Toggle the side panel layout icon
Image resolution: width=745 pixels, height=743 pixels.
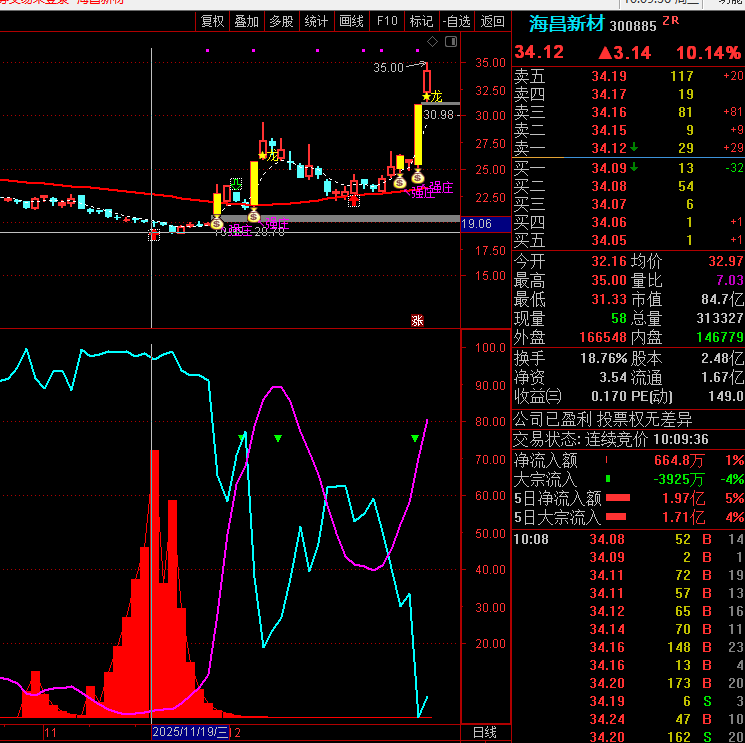tap(449, 41)
